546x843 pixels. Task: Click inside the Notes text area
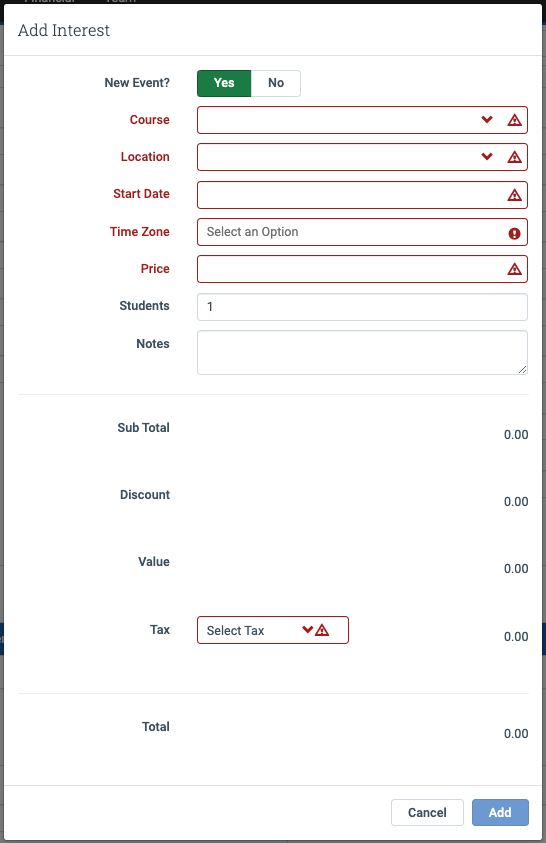click(362, 353)
